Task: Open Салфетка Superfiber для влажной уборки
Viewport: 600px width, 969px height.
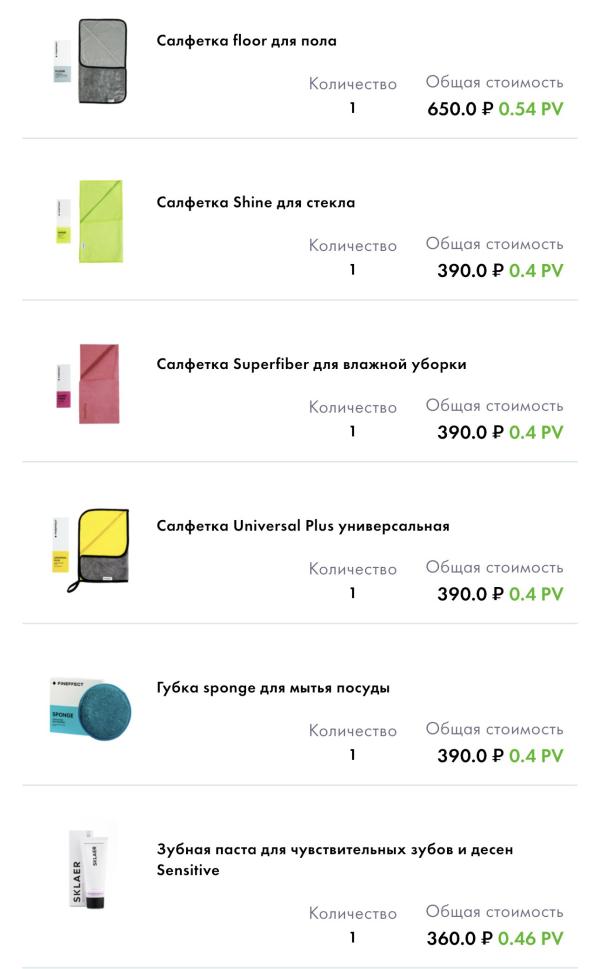Action: (x=311, y=365)
